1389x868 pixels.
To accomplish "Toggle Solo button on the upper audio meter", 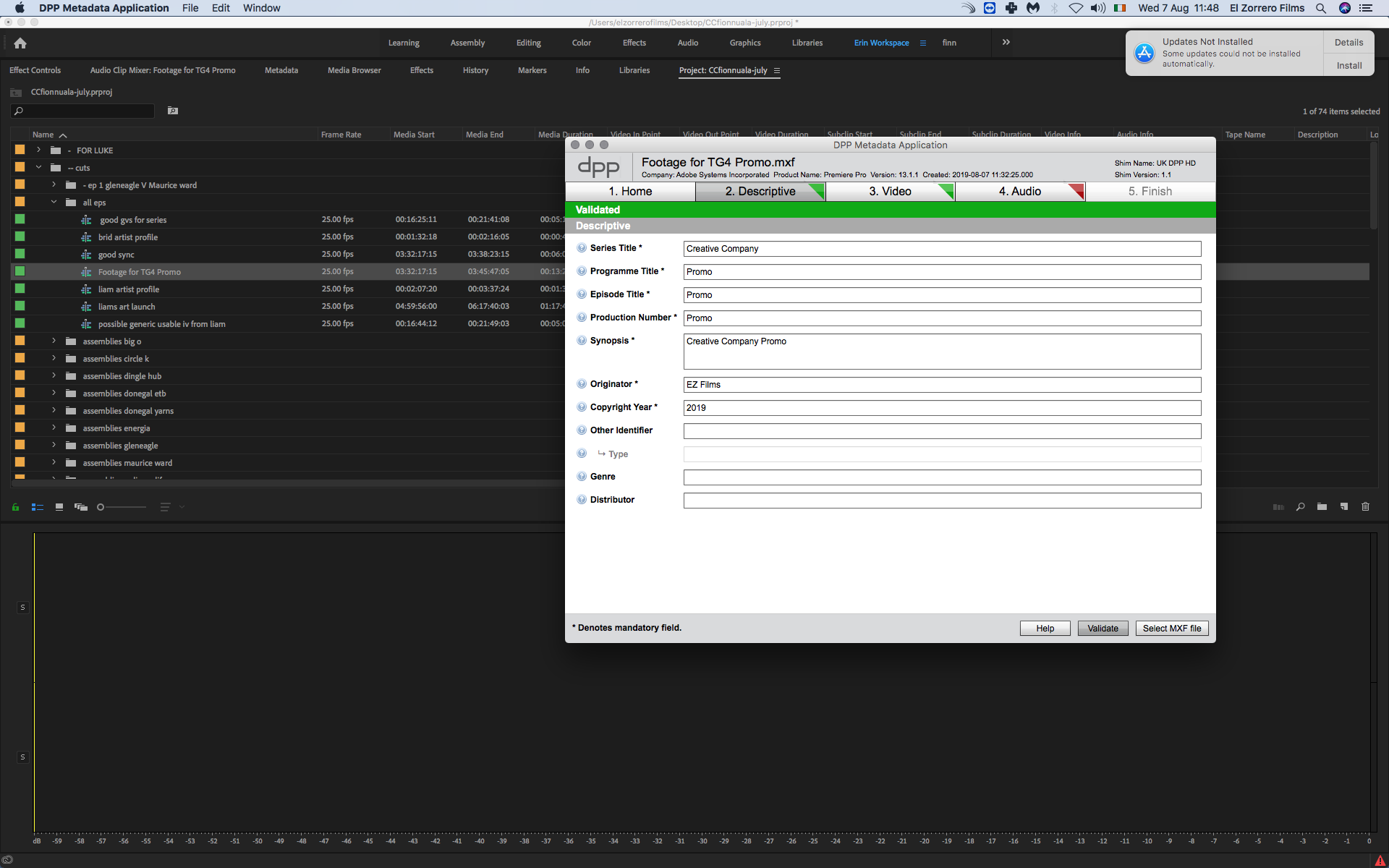I will coord(23,608).
